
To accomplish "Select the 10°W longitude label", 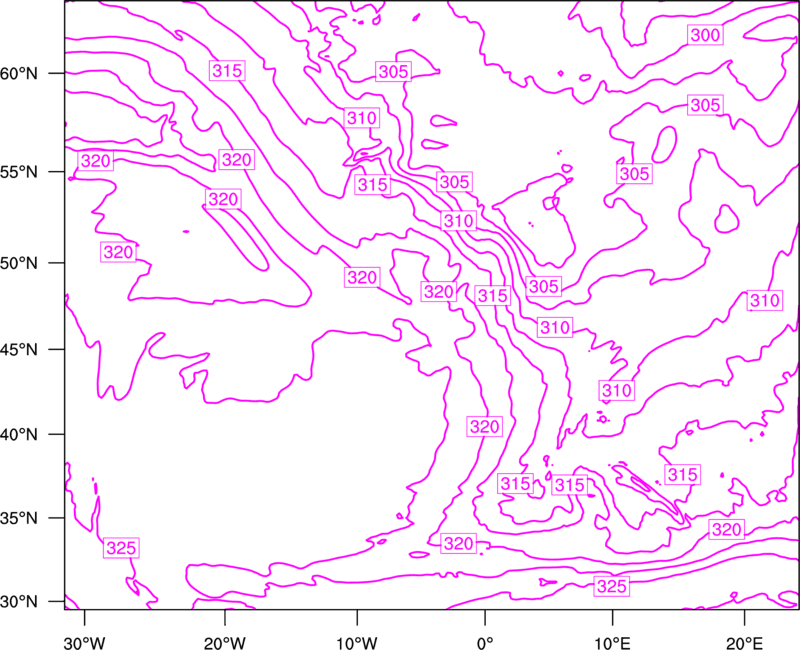I will [x=357, y=643].
